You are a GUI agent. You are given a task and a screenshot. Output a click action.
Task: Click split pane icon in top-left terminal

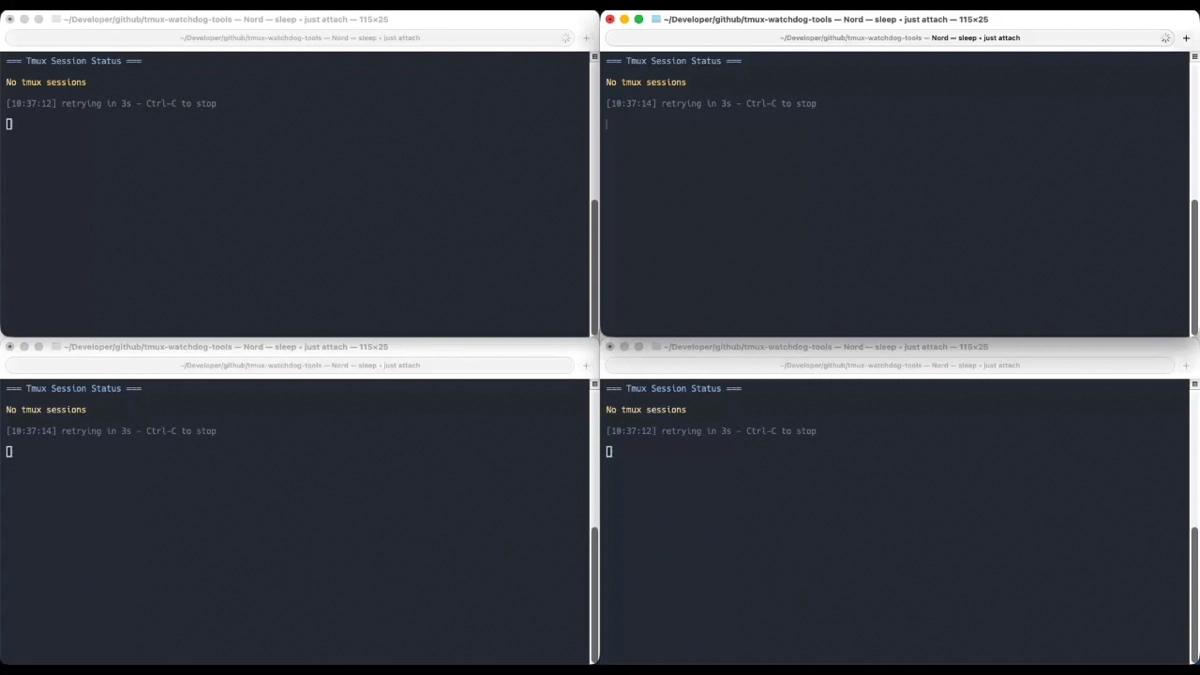595,56
